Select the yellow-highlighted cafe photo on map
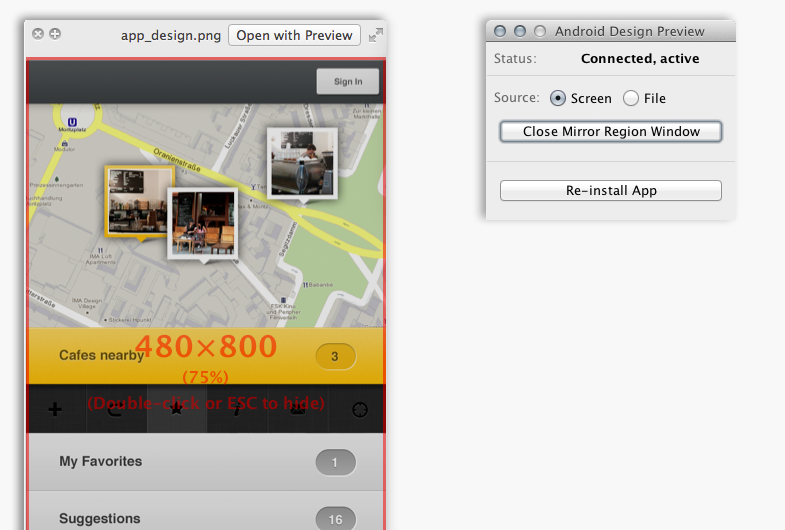This screenshot has width=785, height=530. coord(138,201)
